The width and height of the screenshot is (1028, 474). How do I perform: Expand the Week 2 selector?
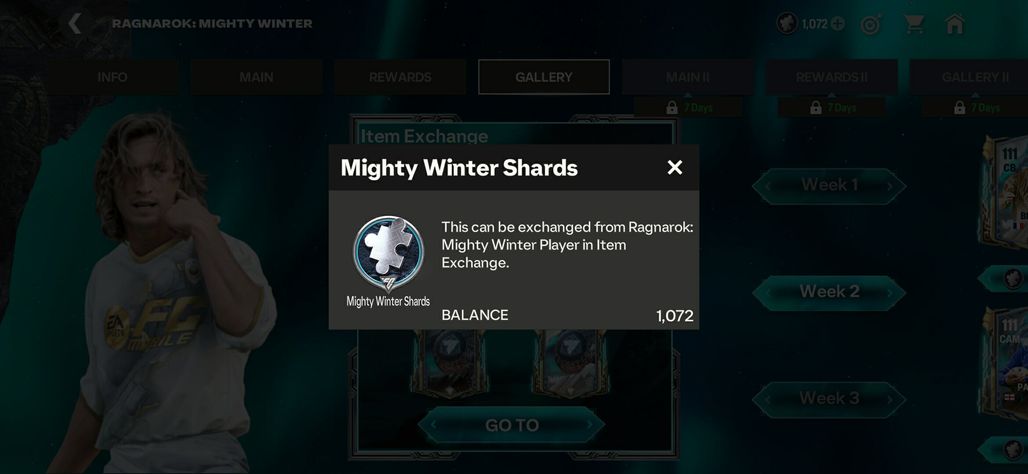(829, 292)
